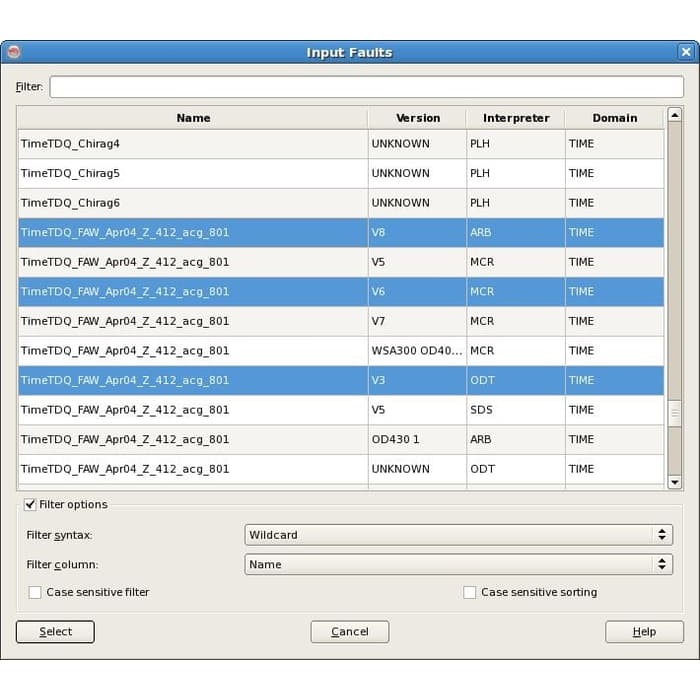Click the UNKNOWN cell in TimeTDQ_Chirag5 row

click(x=417, y=173)
